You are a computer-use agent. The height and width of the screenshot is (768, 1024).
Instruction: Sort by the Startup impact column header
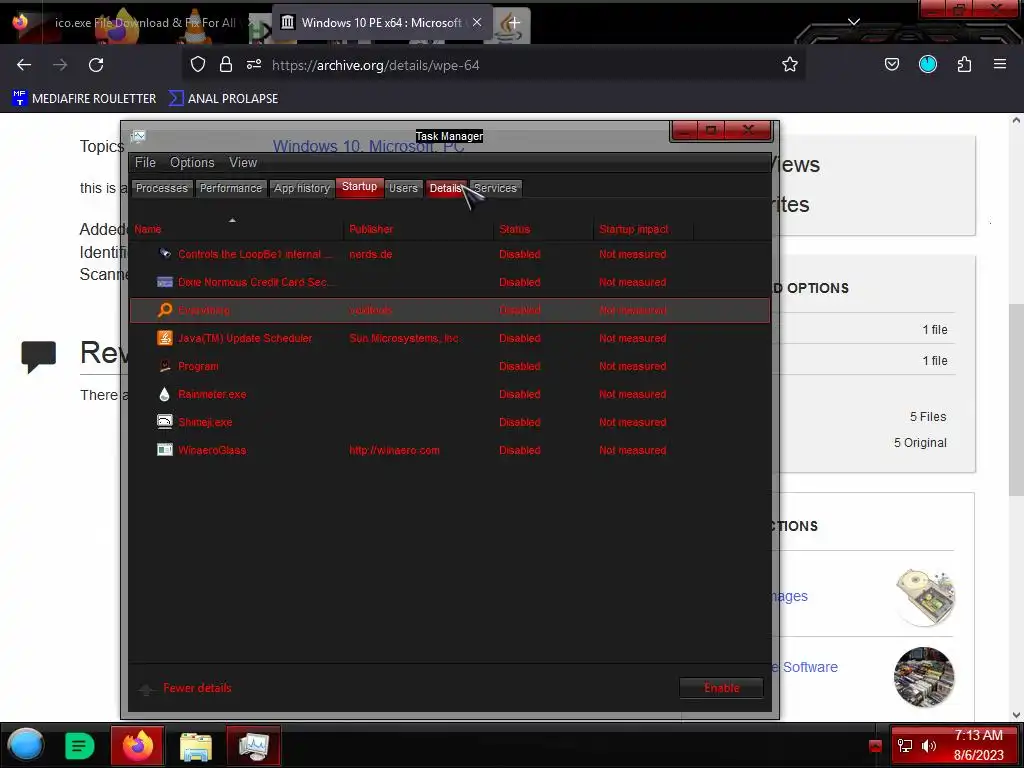[643, 229]
